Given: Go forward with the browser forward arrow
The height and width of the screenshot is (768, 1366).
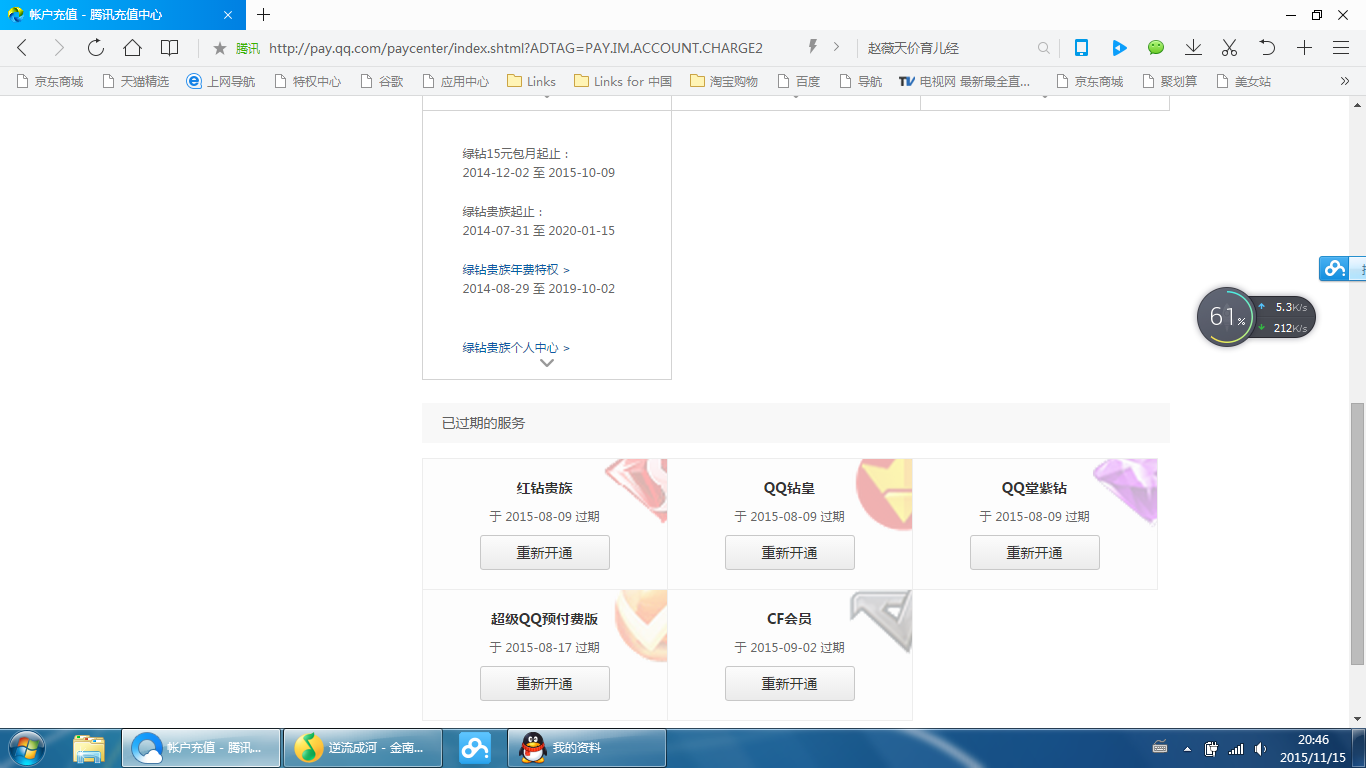Looking at the screenshot, I should [x=59, y=48].
